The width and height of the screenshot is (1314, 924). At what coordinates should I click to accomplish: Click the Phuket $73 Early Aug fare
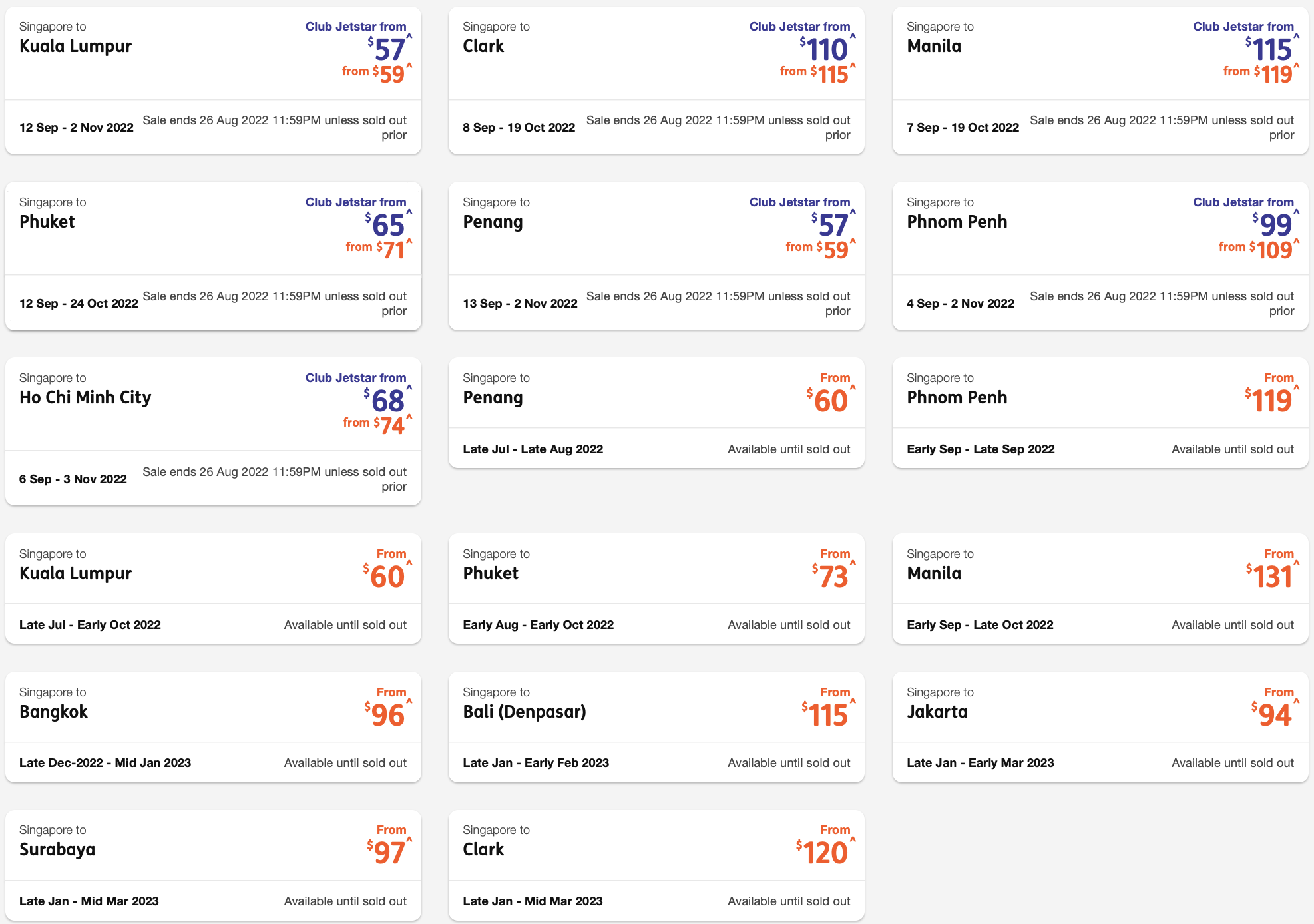(x=656, y=589)
